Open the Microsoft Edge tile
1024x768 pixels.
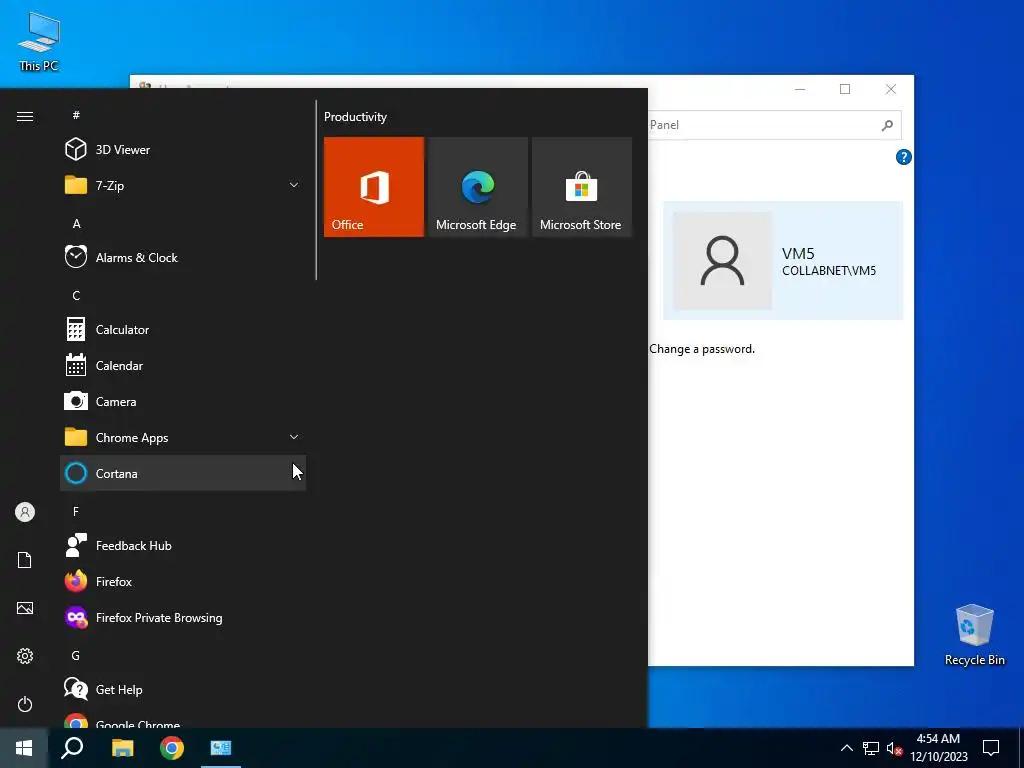tap(477, 187)
